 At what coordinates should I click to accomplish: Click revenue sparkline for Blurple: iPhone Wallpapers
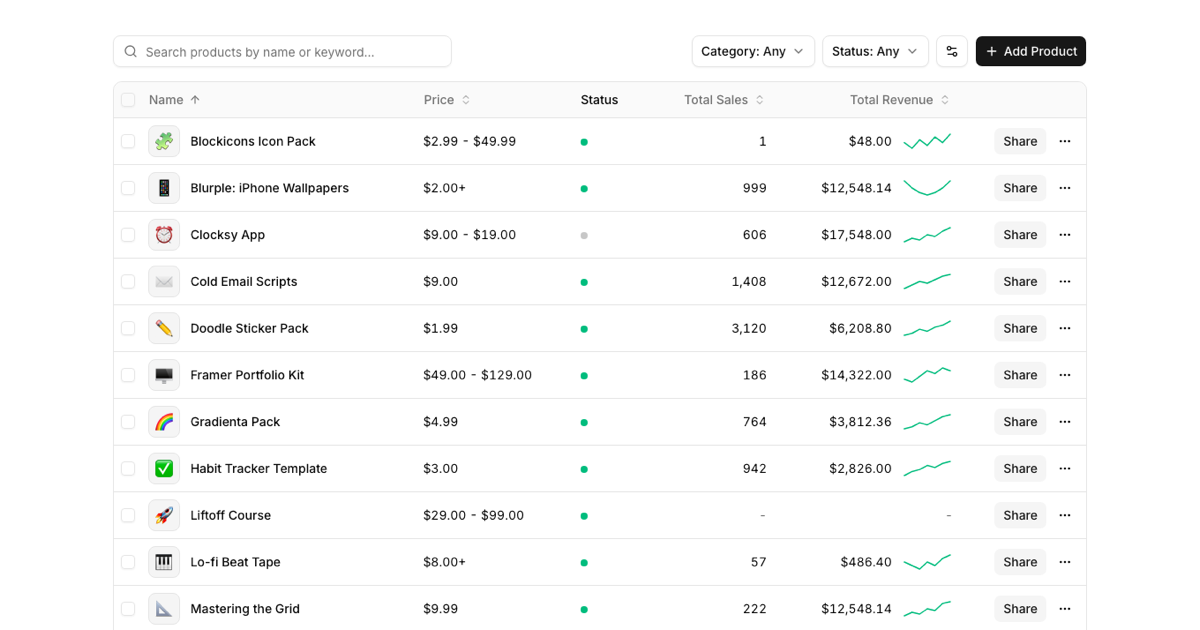coord(927,188)
